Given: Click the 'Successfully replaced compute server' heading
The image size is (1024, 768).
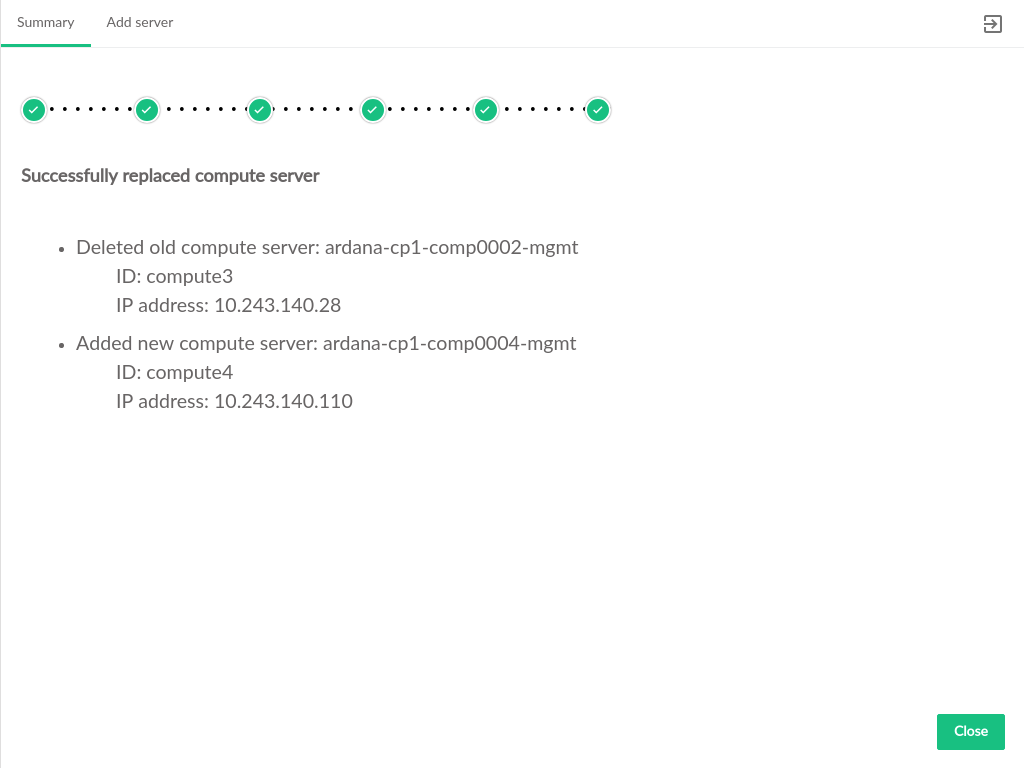Looking at the screenshot, I should (170, 176).
